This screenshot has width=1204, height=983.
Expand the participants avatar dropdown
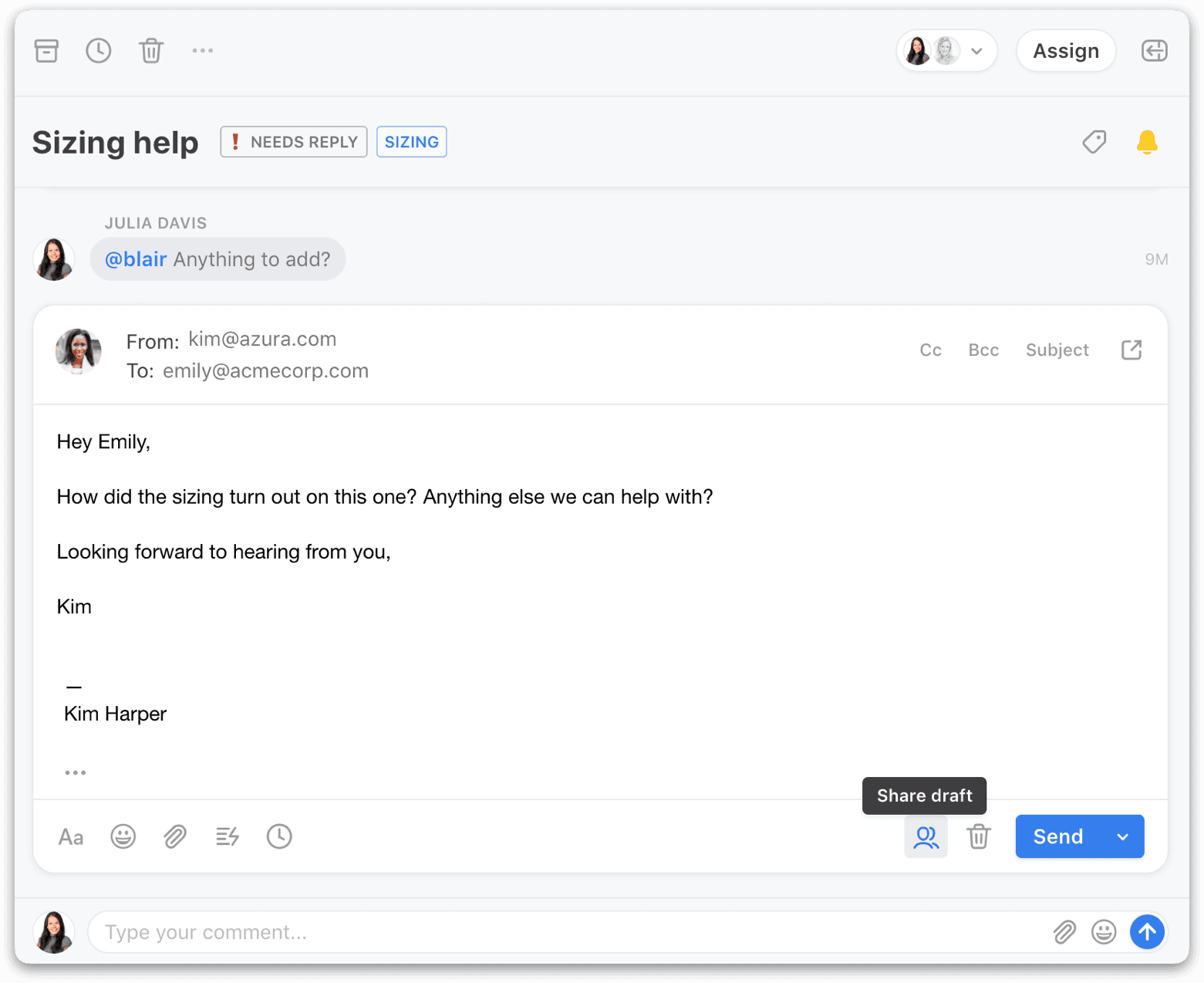point(946,51)
